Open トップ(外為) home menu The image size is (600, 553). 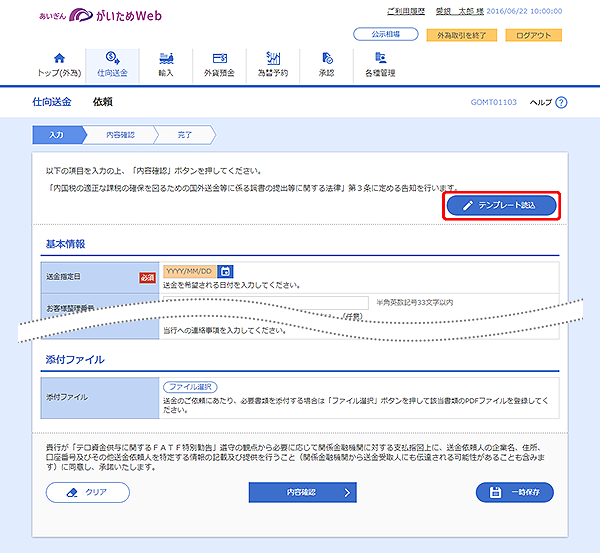tap(59, 65)
